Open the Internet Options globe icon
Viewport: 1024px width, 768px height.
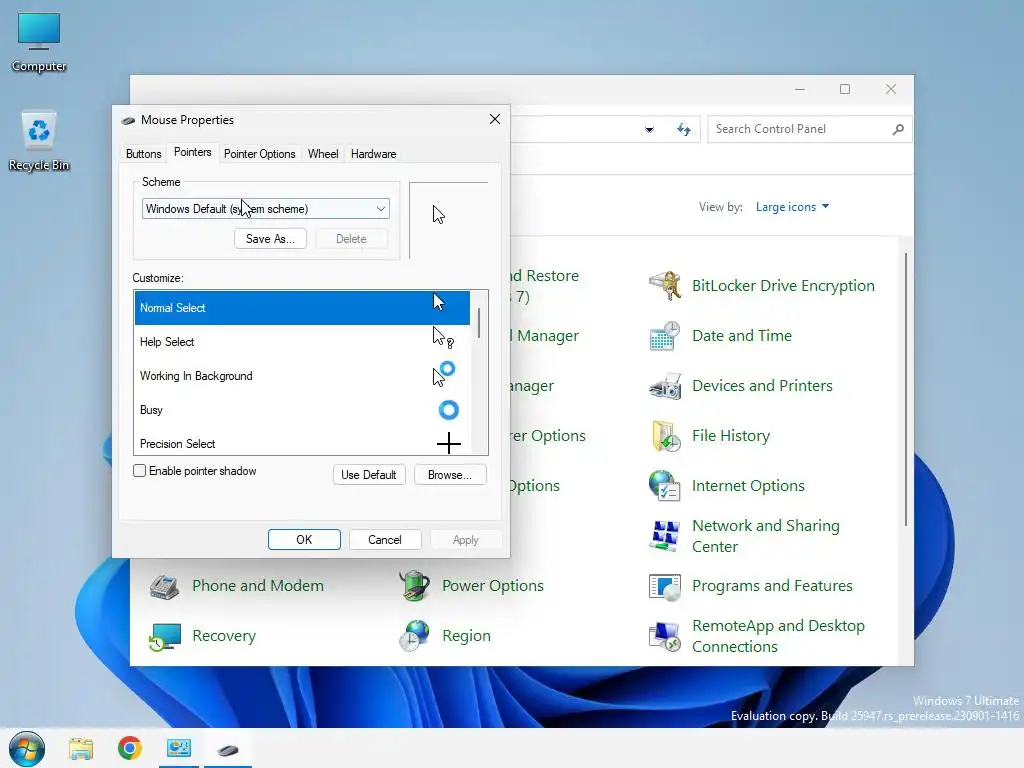point(665,486)
